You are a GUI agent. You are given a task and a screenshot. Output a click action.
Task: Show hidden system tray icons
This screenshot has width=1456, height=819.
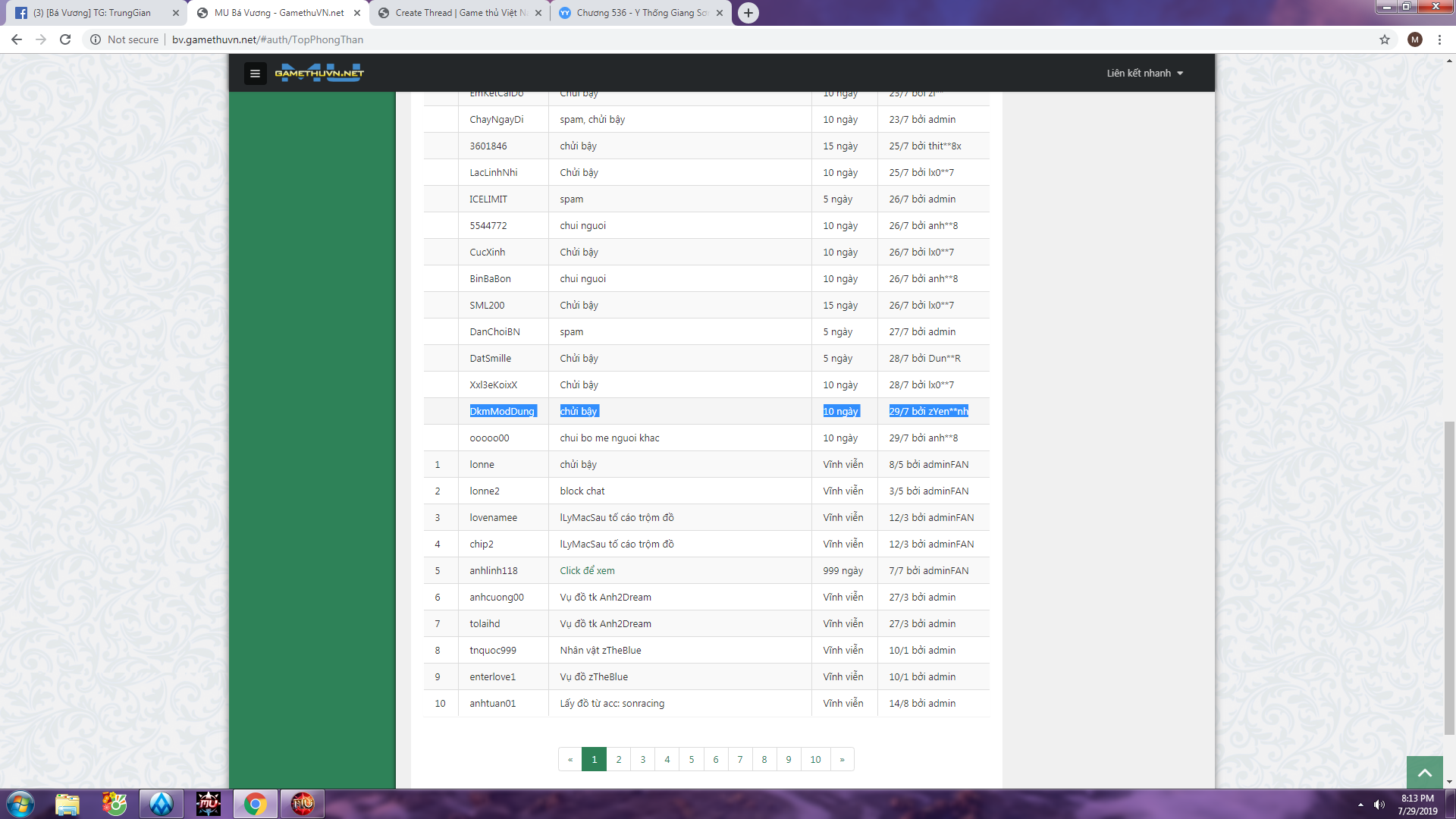click(x=1360, y=805)
